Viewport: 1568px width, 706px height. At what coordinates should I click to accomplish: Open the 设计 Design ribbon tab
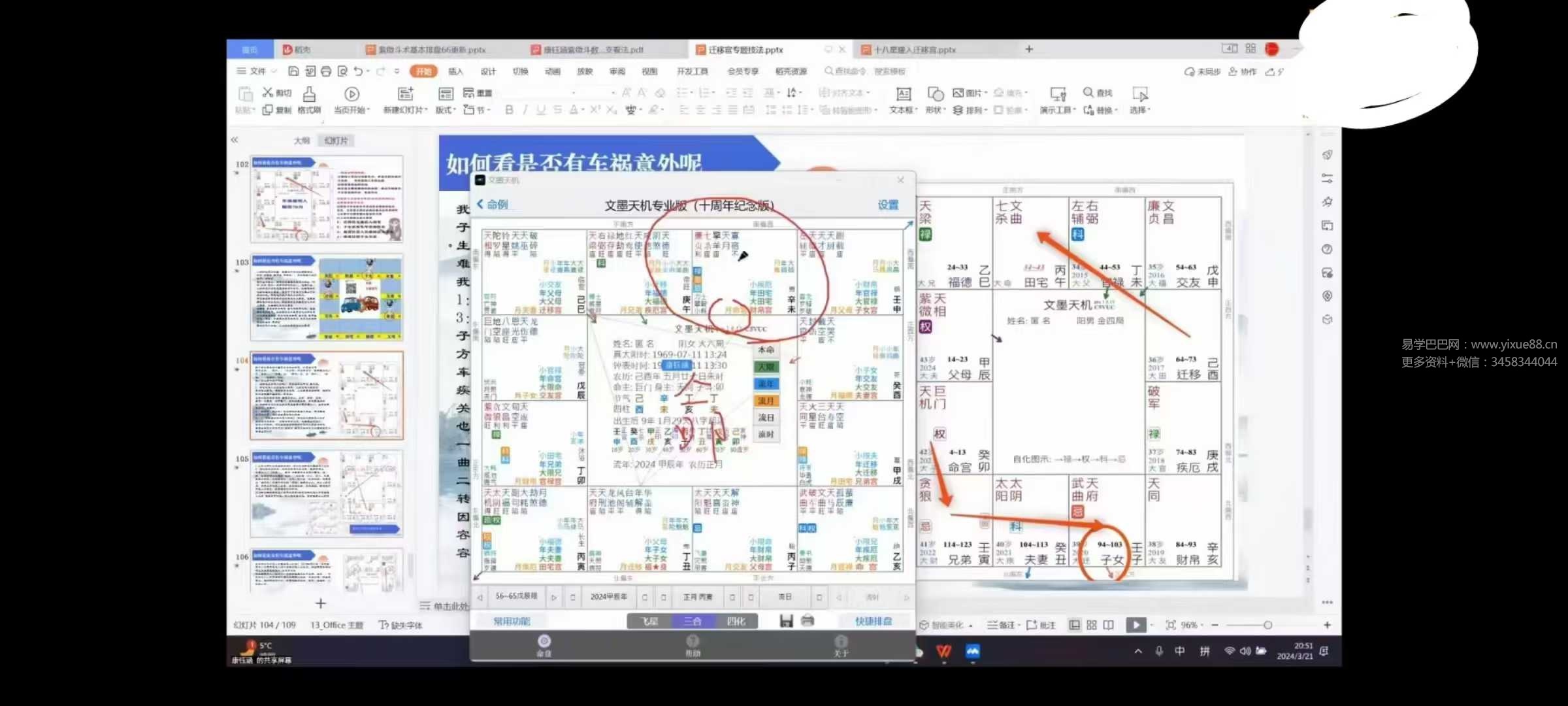coord(488,71)
